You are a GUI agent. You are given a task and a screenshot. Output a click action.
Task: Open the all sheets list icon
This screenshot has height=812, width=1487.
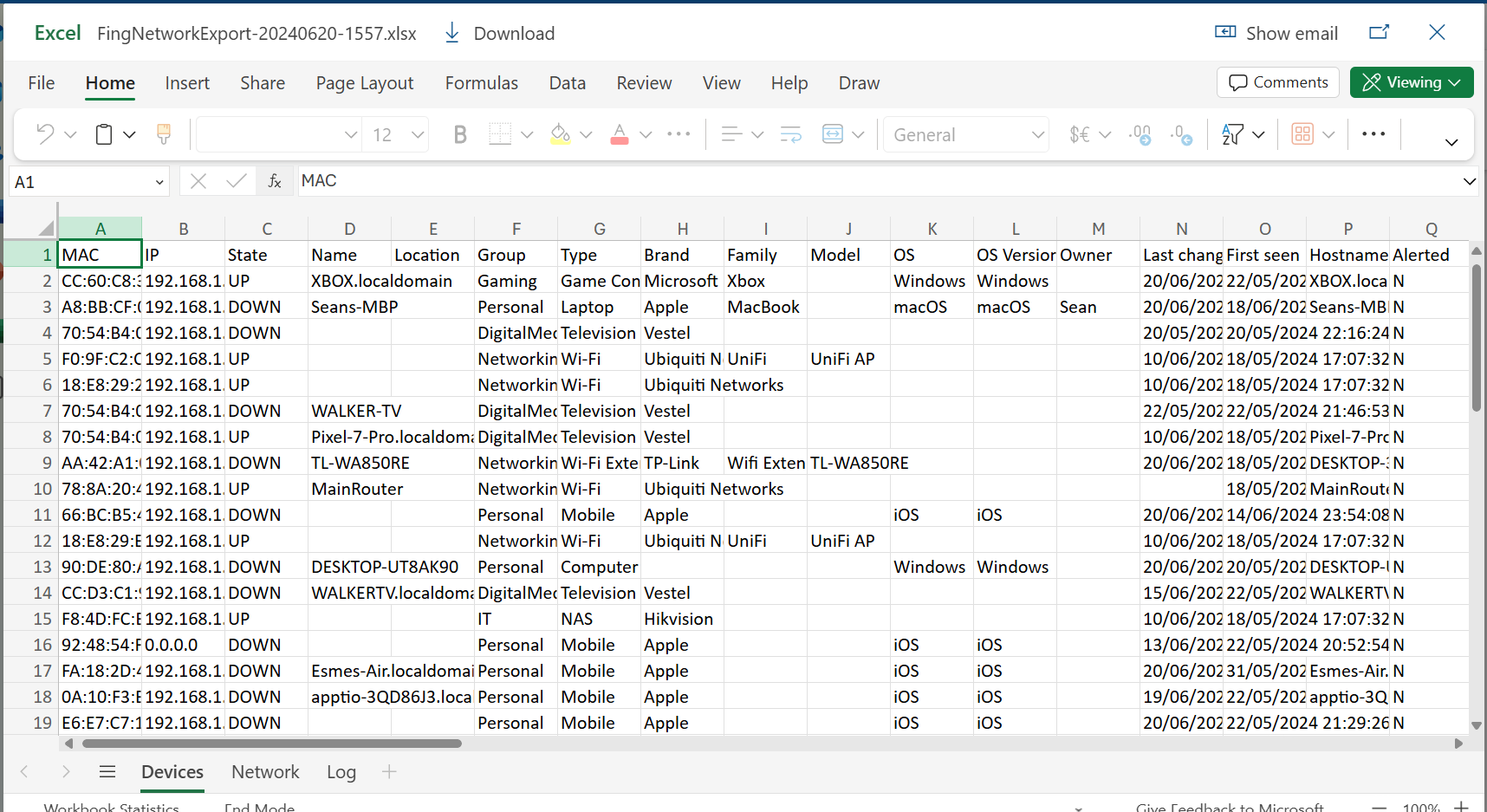107,771
